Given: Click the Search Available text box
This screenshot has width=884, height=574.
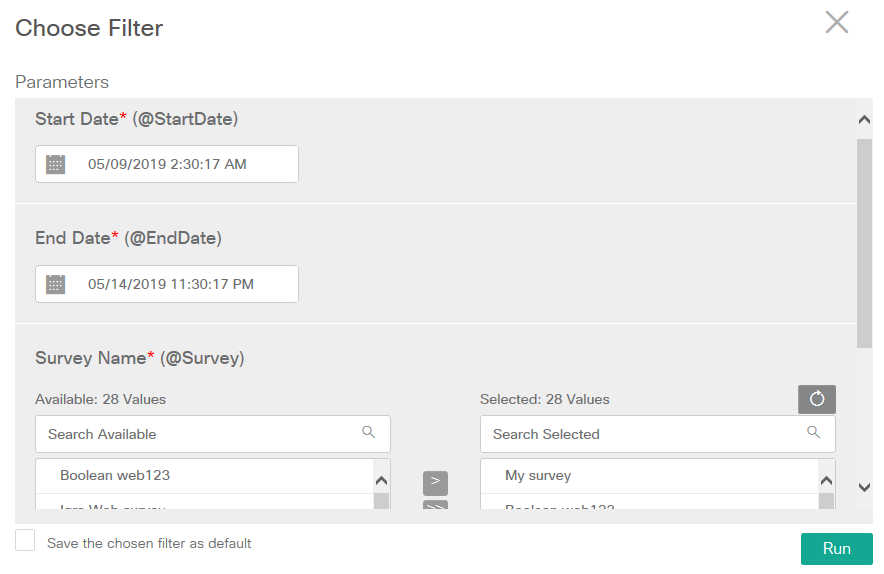Looking at the screenshot, I should coord(200,434).
